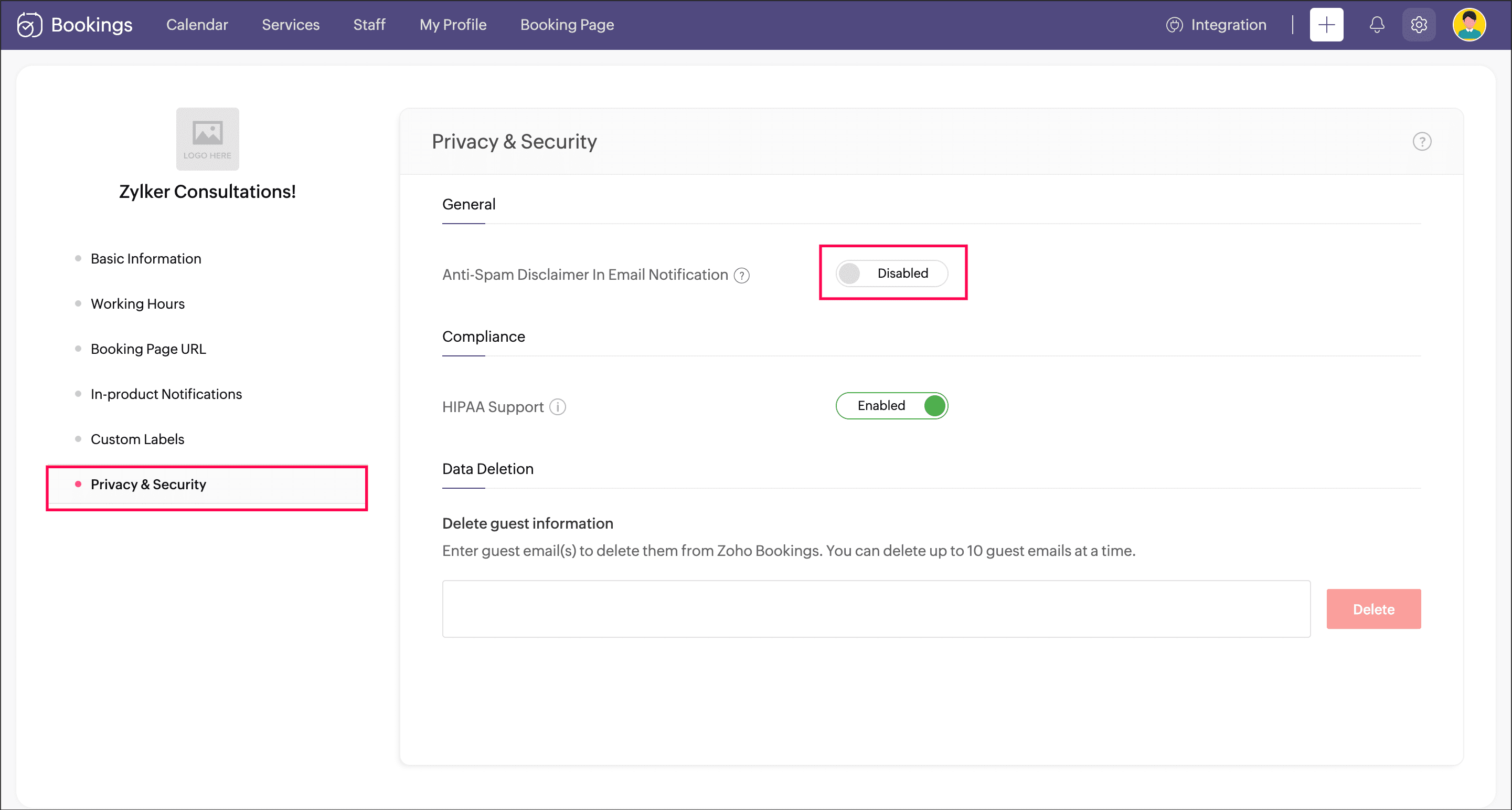The image size is (1512, 810).
Task: Click the Privacy & Security help icon
Action: (x=1422, y=142)
